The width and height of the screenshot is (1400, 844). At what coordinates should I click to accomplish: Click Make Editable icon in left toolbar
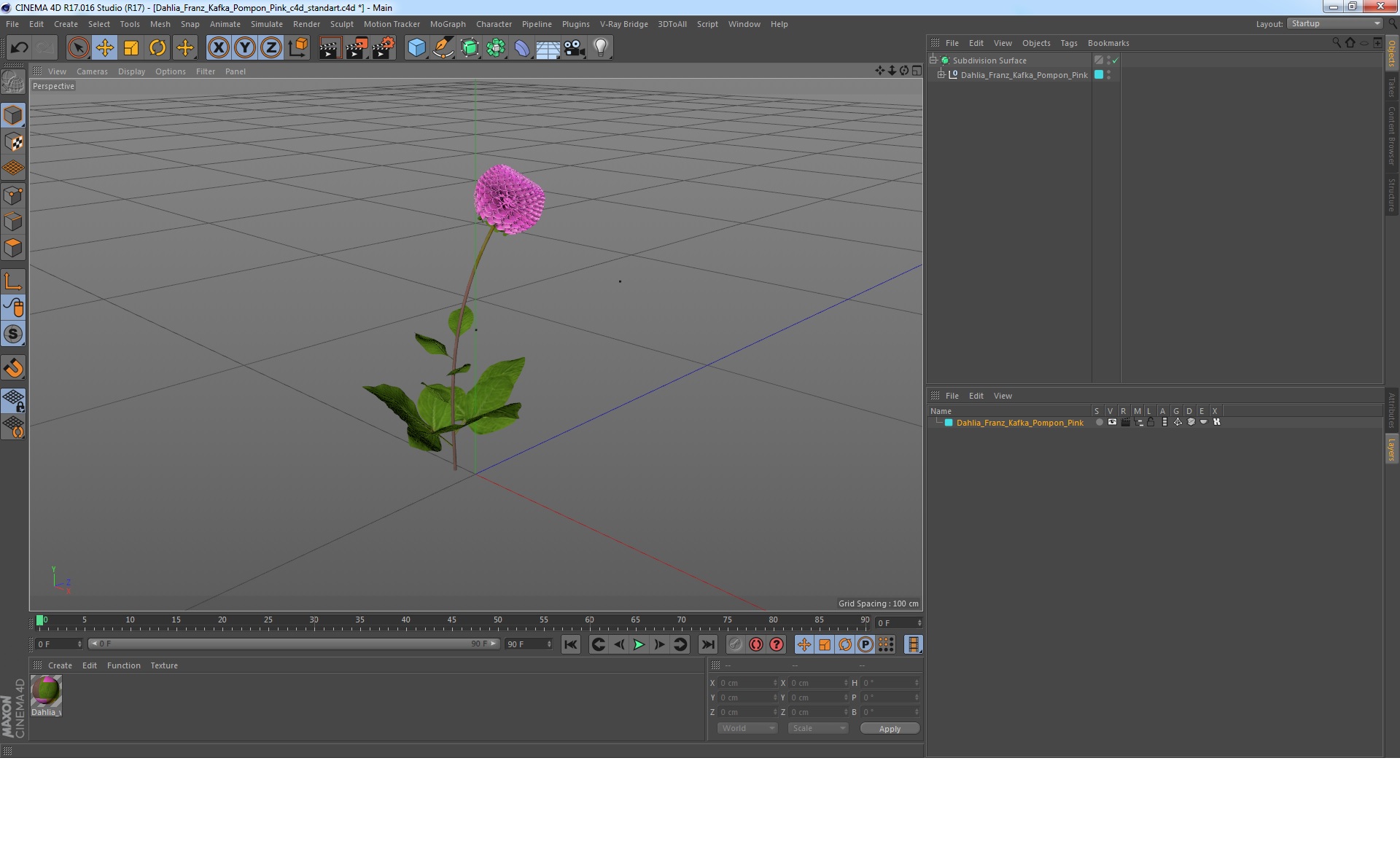[x=13, y=82]
